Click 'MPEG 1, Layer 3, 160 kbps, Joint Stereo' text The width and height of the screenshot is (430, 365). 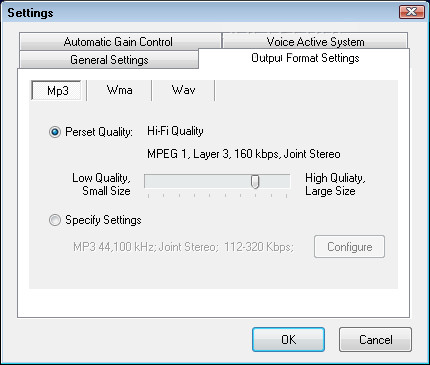(x=244, y=154)
